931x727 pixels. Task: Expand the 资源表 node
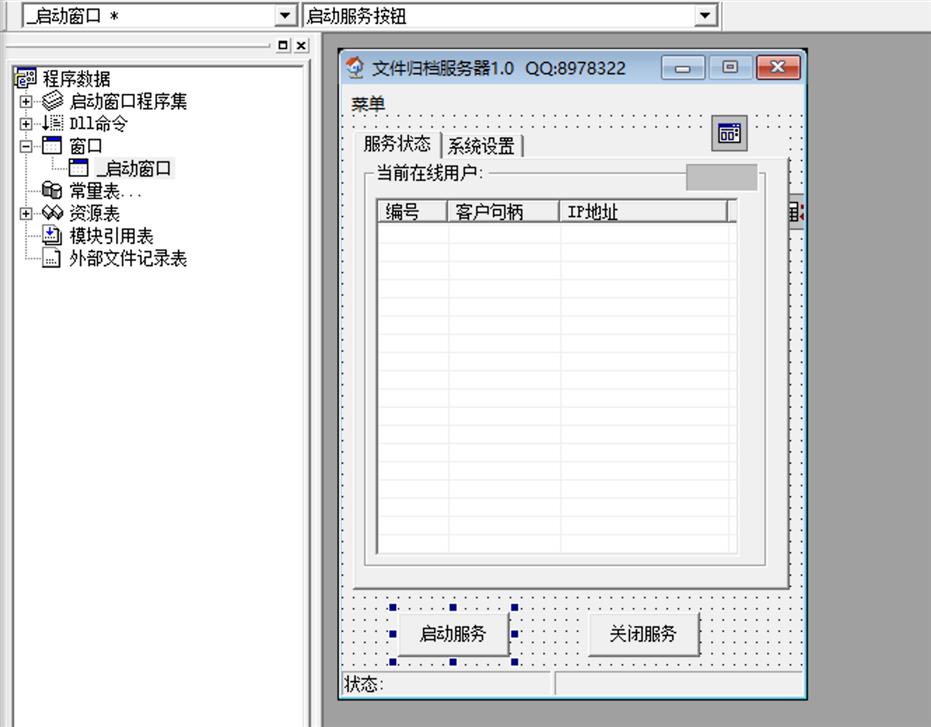point(26,213)
